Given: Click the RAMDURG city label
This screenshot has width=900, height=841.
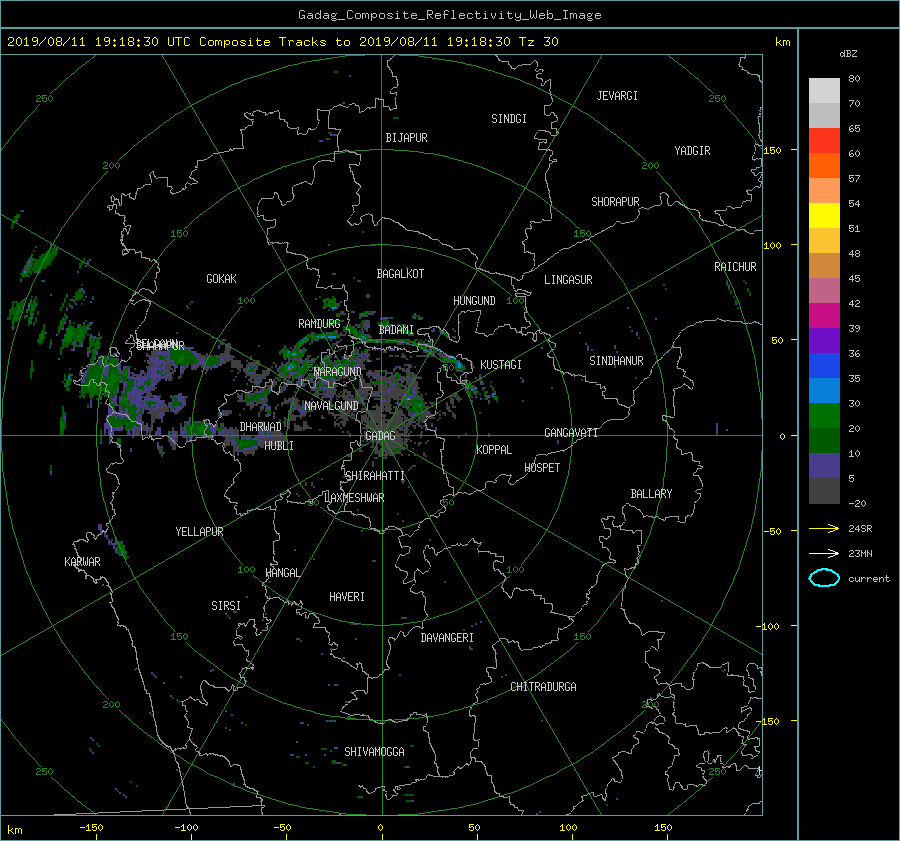Looking at the screenshot, I should 319,324.
